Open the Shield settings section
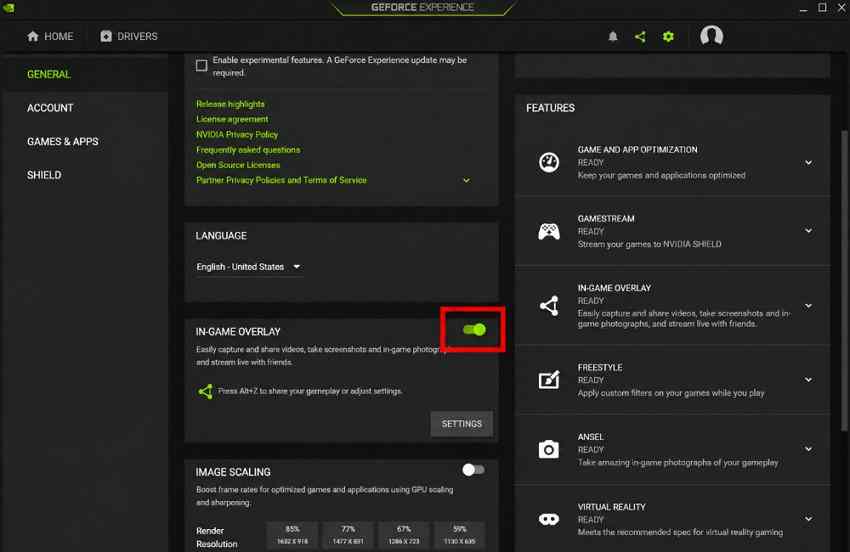Screen dimensions: 850x552 coord(44,175)
